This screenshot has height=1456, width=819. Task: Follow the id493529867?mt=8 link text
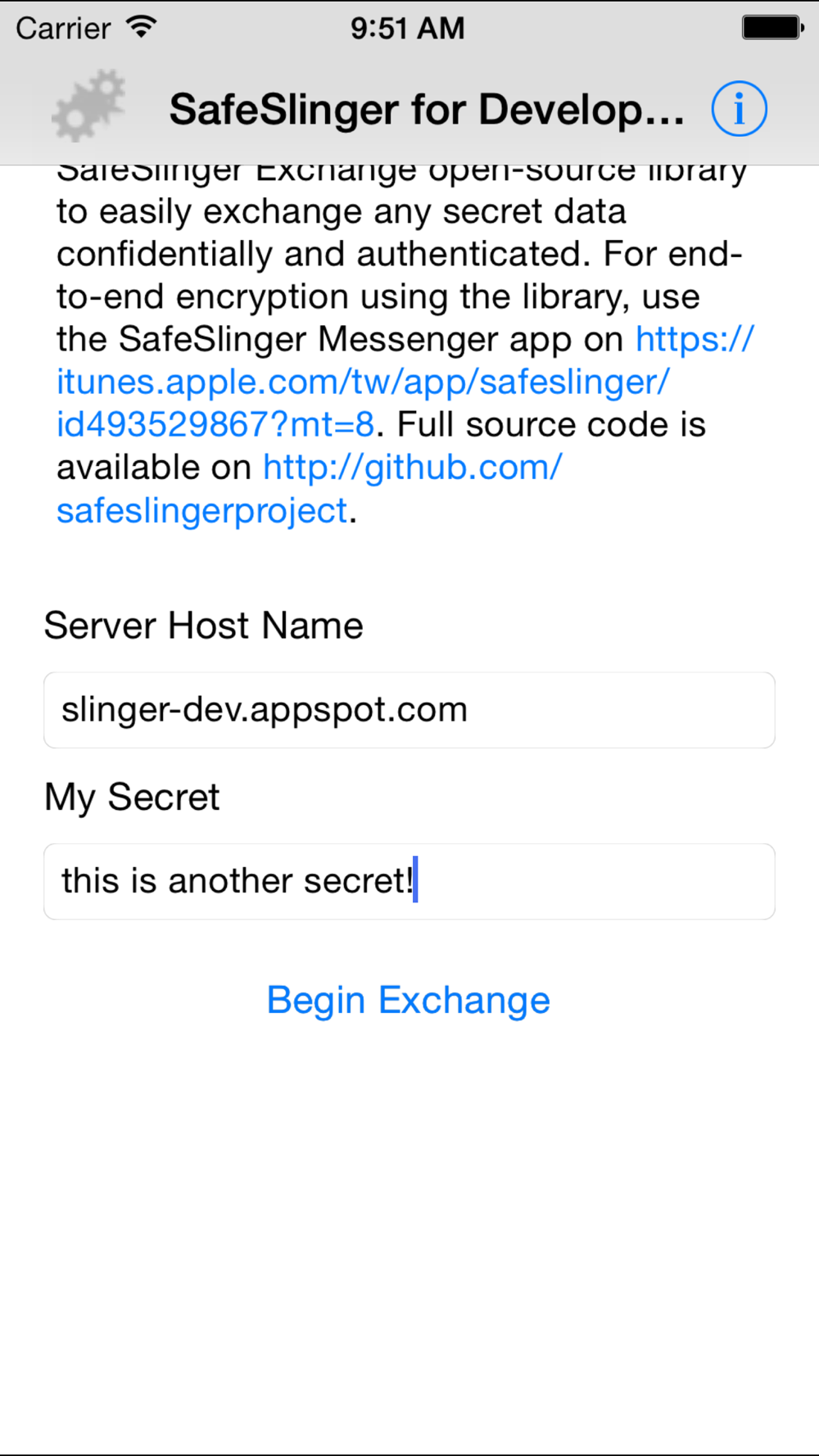coord(215,424)
